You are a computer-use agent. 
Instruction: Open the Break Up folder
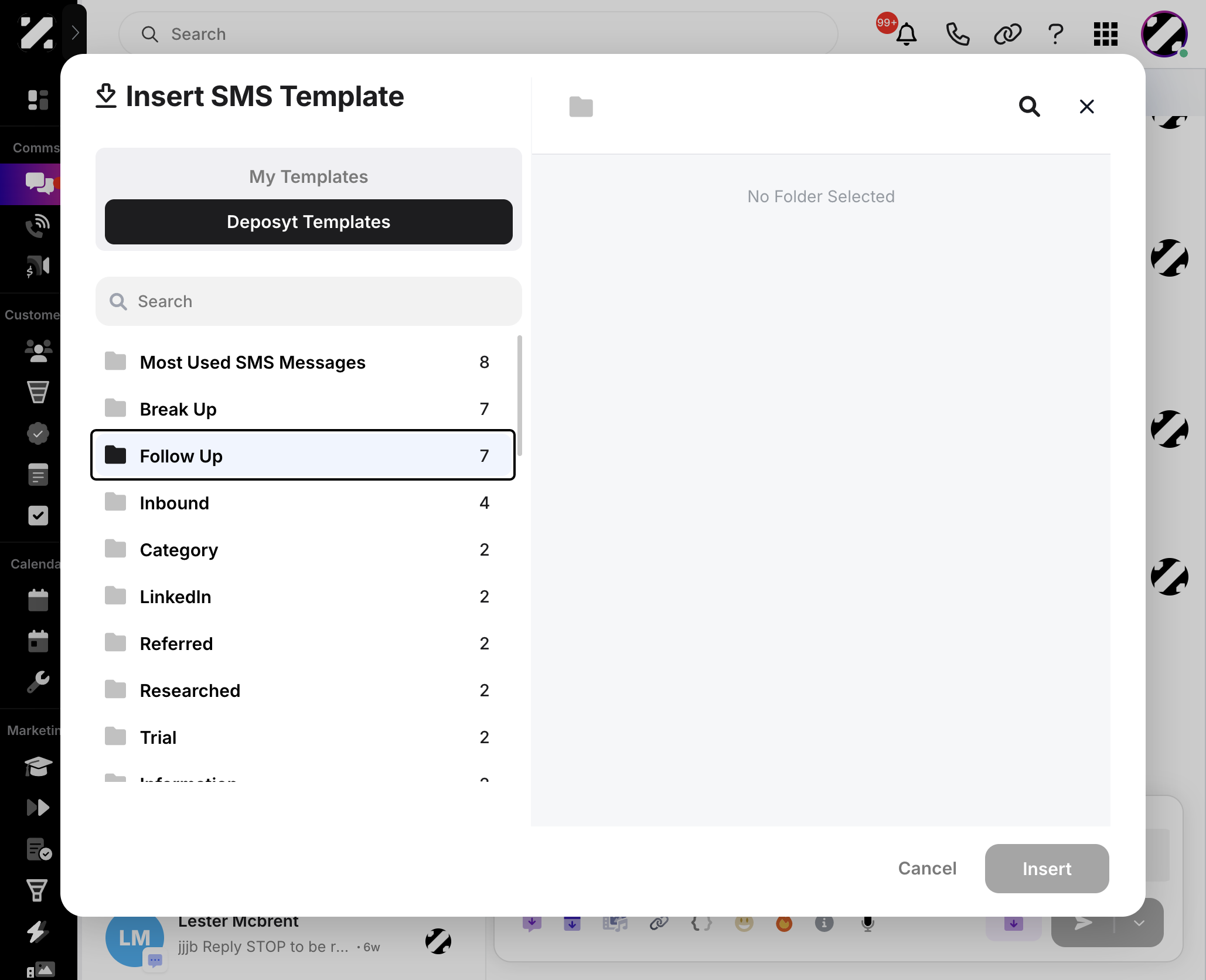(303, 409)
